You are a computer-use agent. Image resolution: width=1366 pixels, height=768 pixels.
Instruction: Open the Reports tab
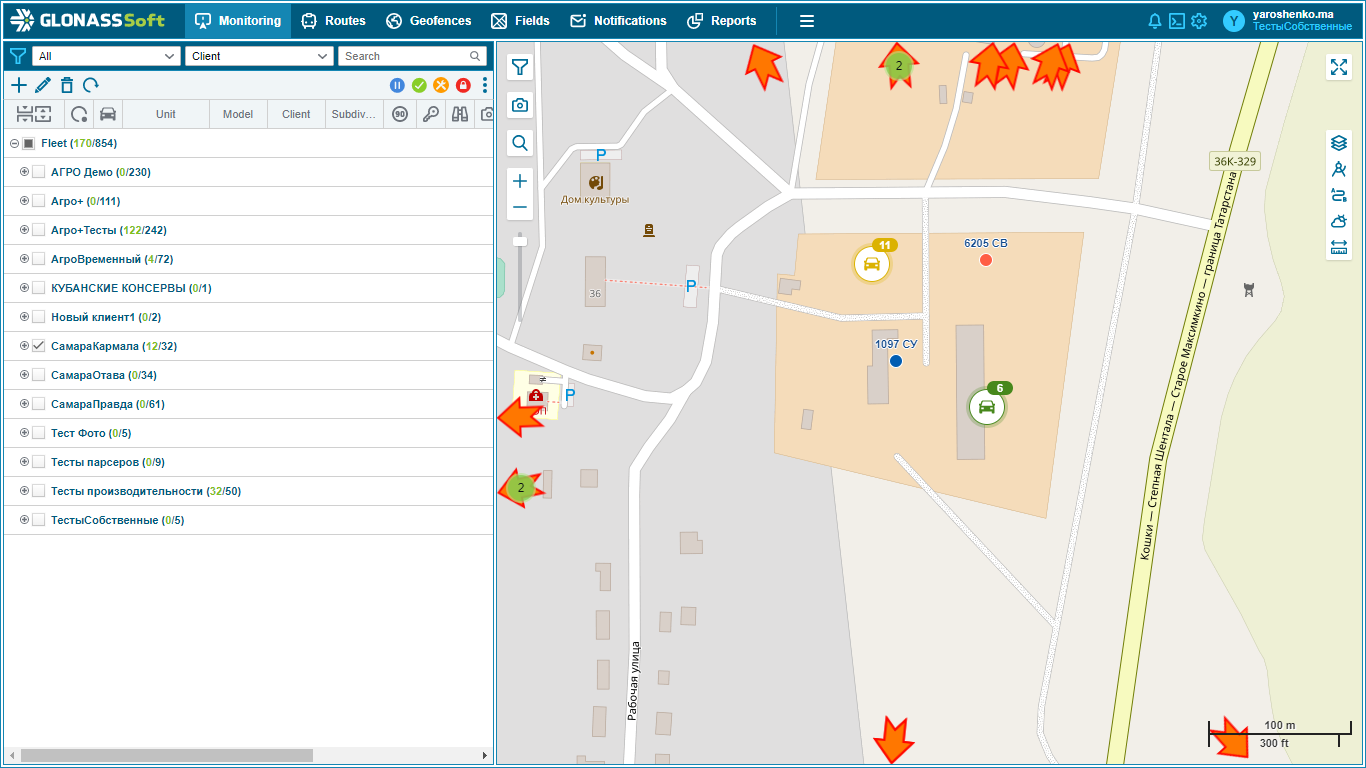[722, 21]
